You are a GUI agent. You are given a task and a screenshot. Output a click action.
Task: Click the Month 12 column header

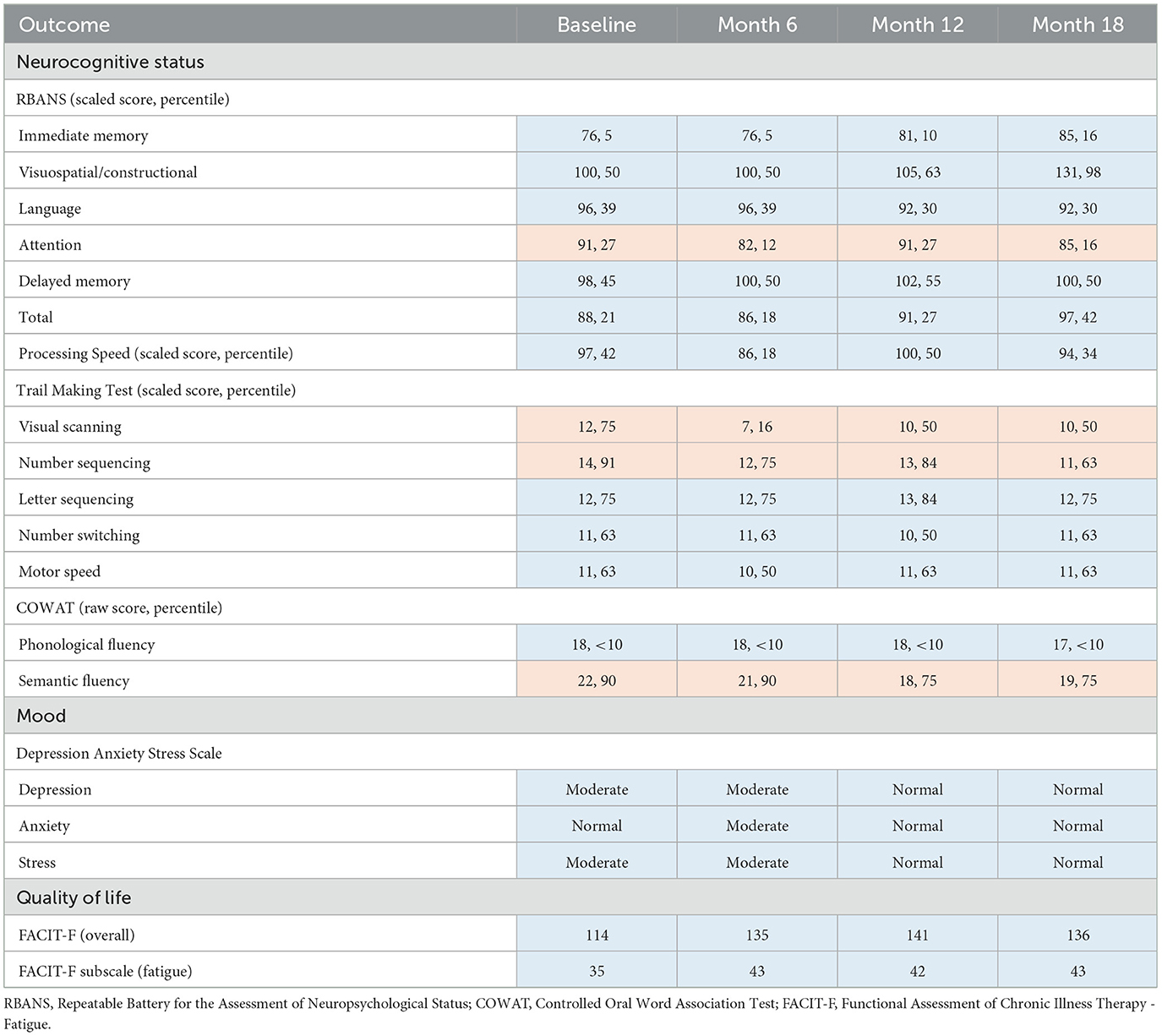pos(918,25)
